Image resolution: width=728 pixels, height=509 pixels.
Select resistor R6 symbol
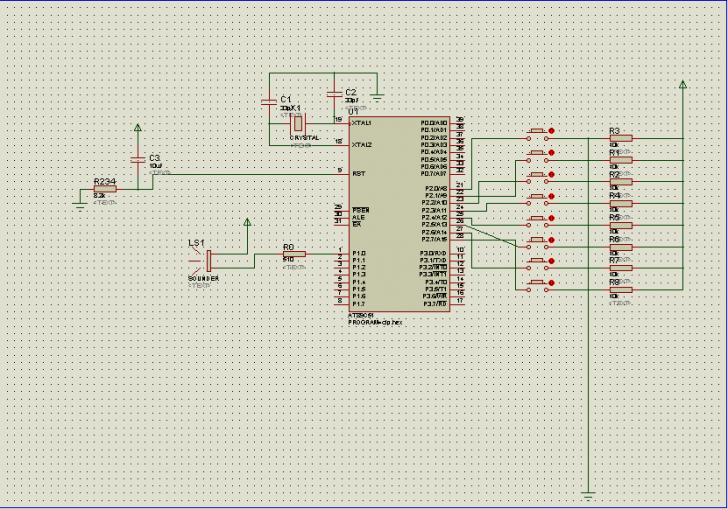pos(621,247)
